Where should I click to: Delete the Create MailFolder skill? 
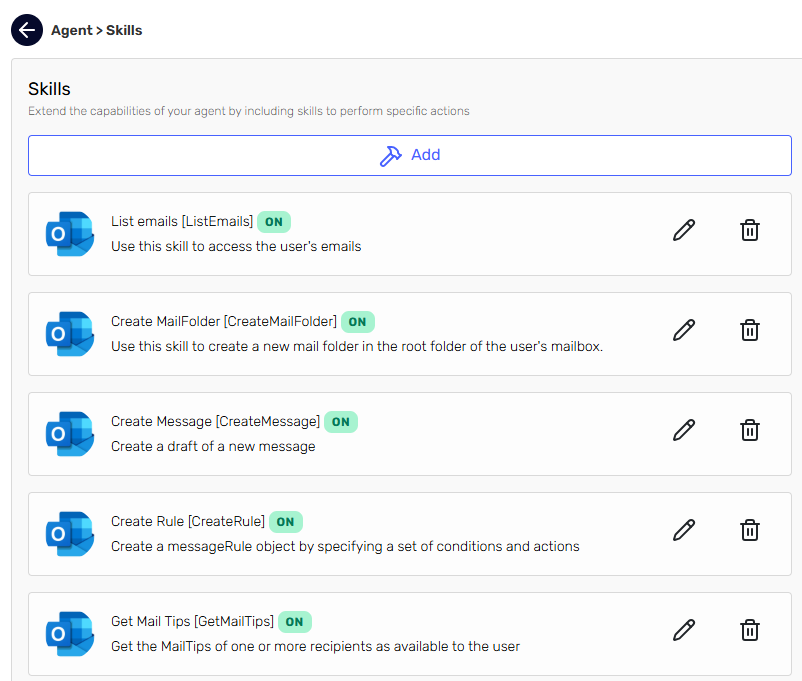coord(749,330)
